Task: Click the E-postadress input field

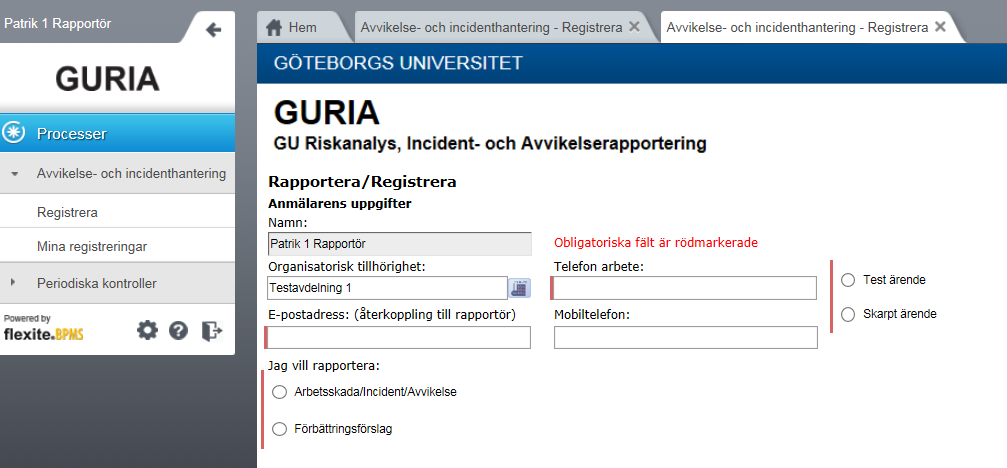Action: pyautogui.click(x=399, y=337)
